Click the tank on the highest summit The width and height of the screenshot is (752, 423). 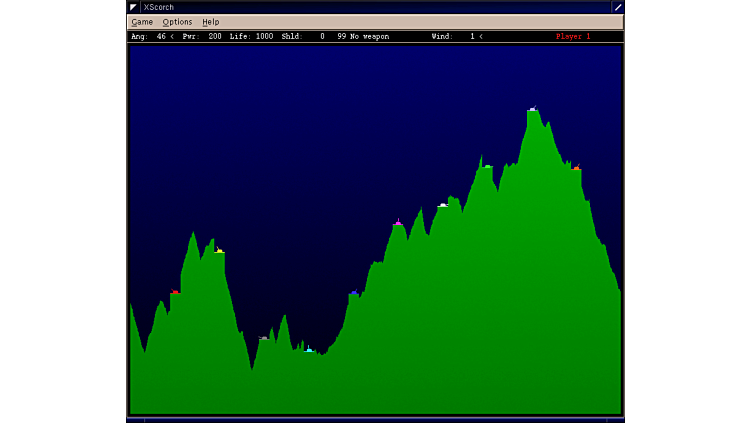(533, 108)
